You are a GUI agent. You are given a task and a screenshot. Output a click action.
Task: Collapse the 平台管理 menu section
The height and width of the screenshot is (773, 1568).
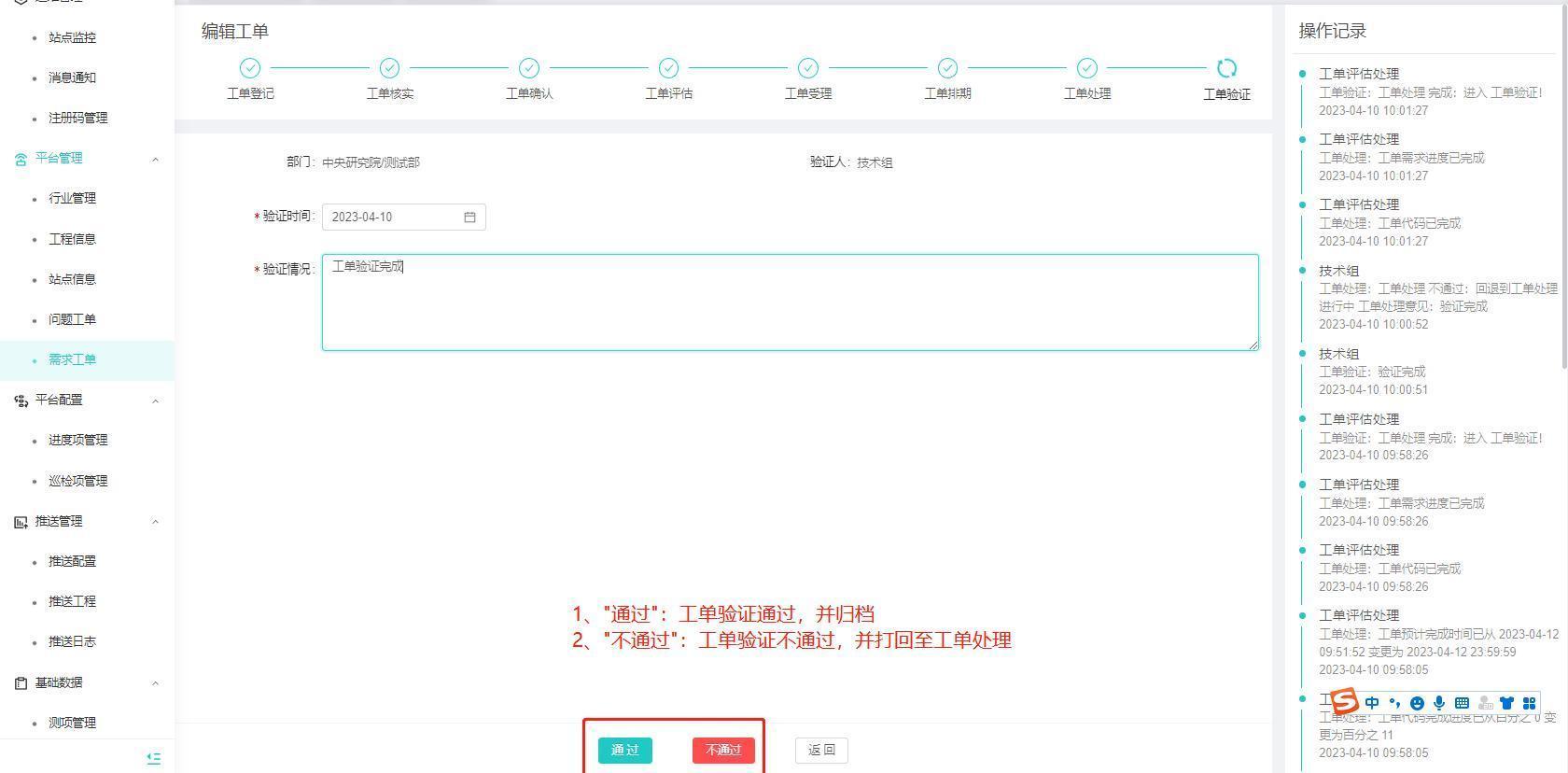(155, 159)
